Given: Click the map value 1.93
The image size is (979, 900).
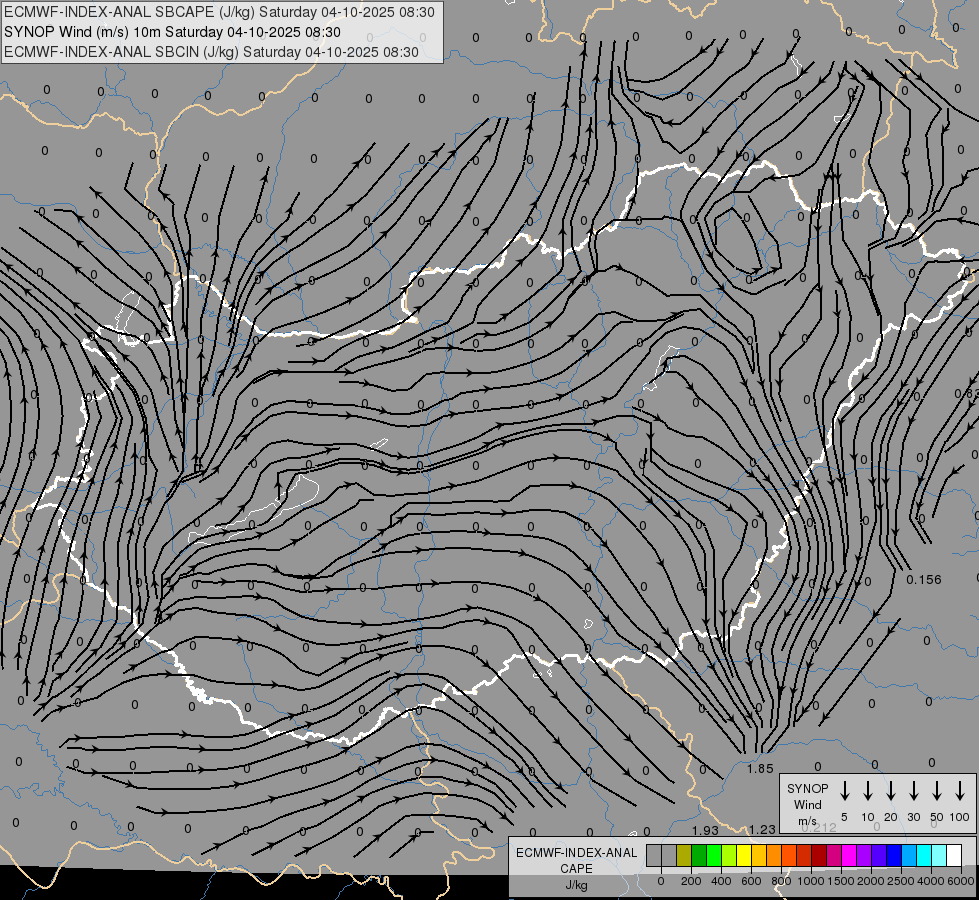Looking at the screenshot, I should [705, 830].
